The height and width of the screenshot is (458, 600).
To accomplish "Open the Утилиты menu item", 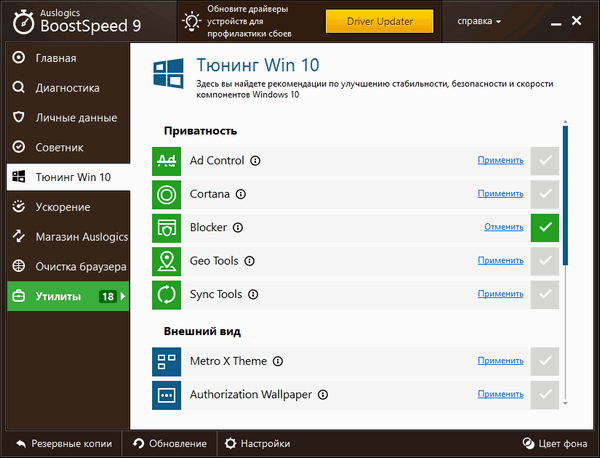I will tap(68, 296).
